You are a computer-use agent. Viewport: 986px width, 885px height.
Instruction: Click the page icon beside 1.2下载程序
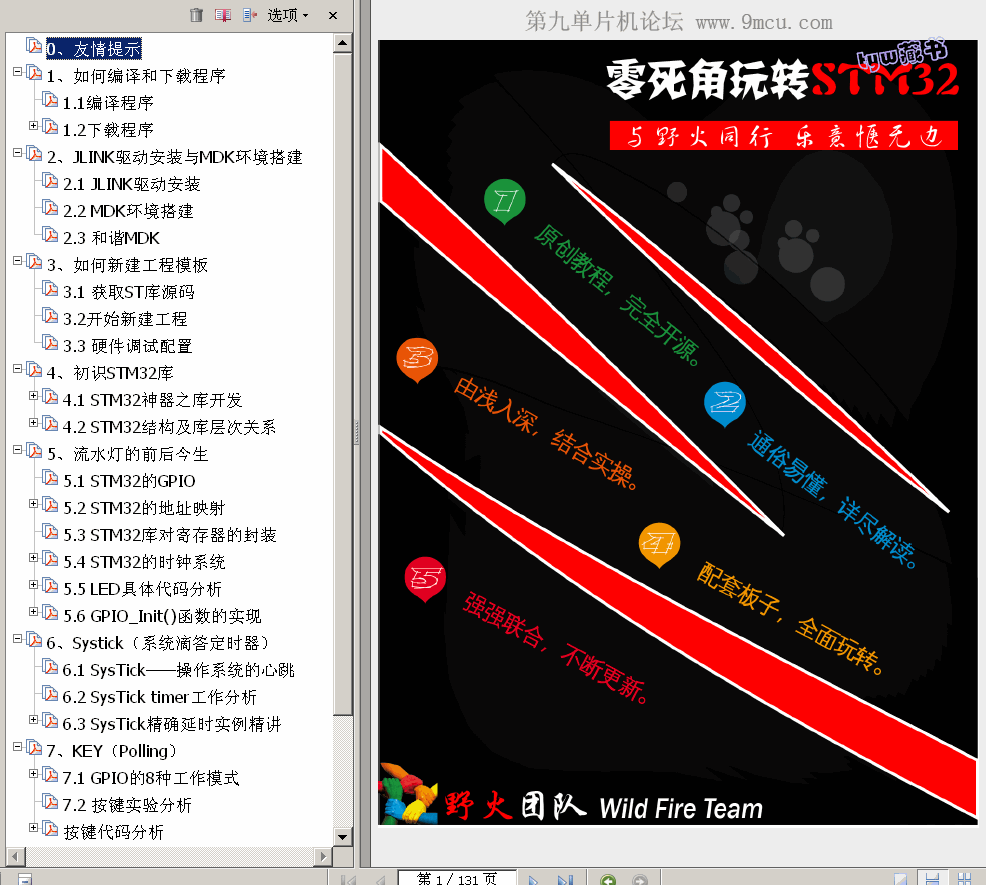[50, 128]
